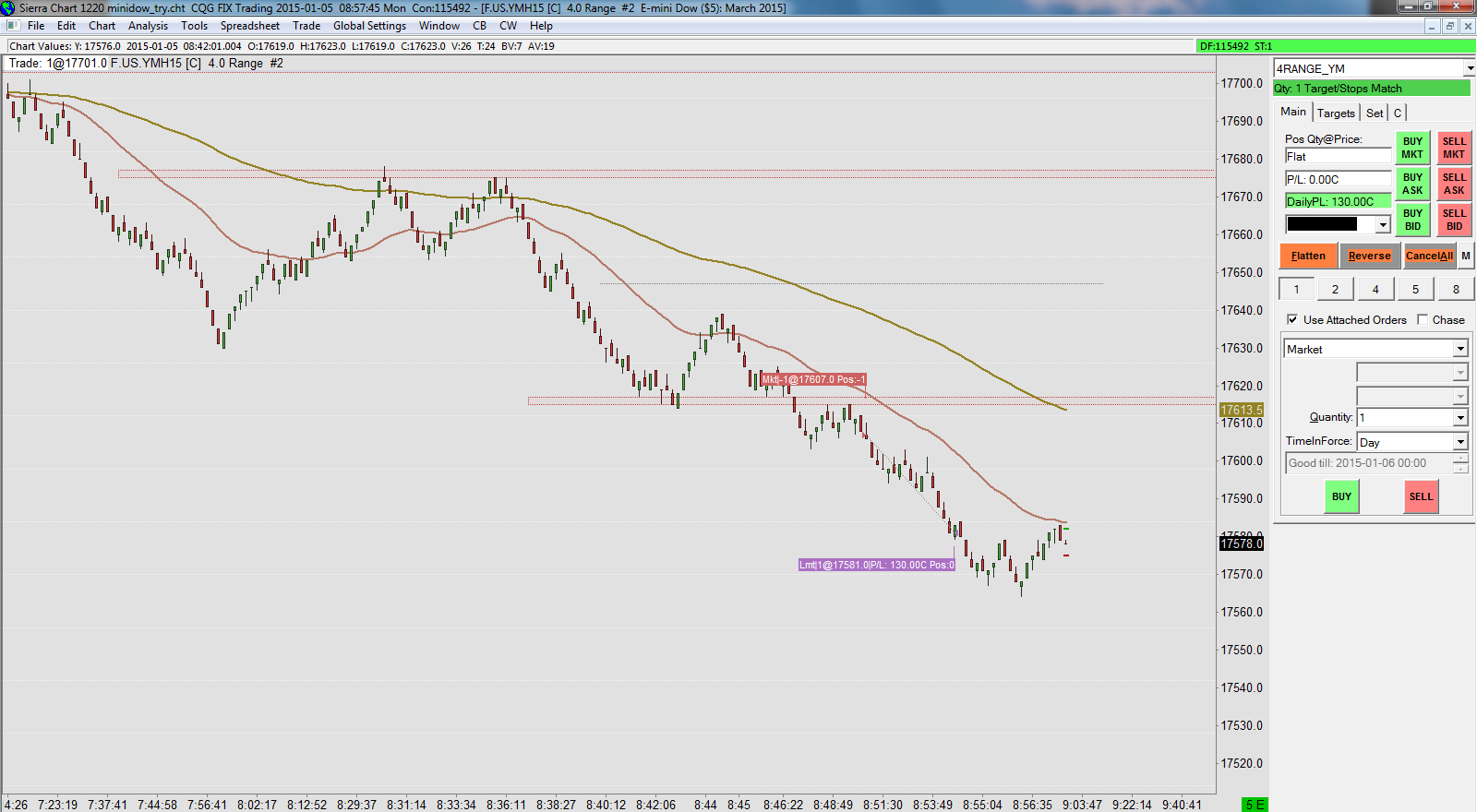Click the red SELL button at panel bottom

1421,496
